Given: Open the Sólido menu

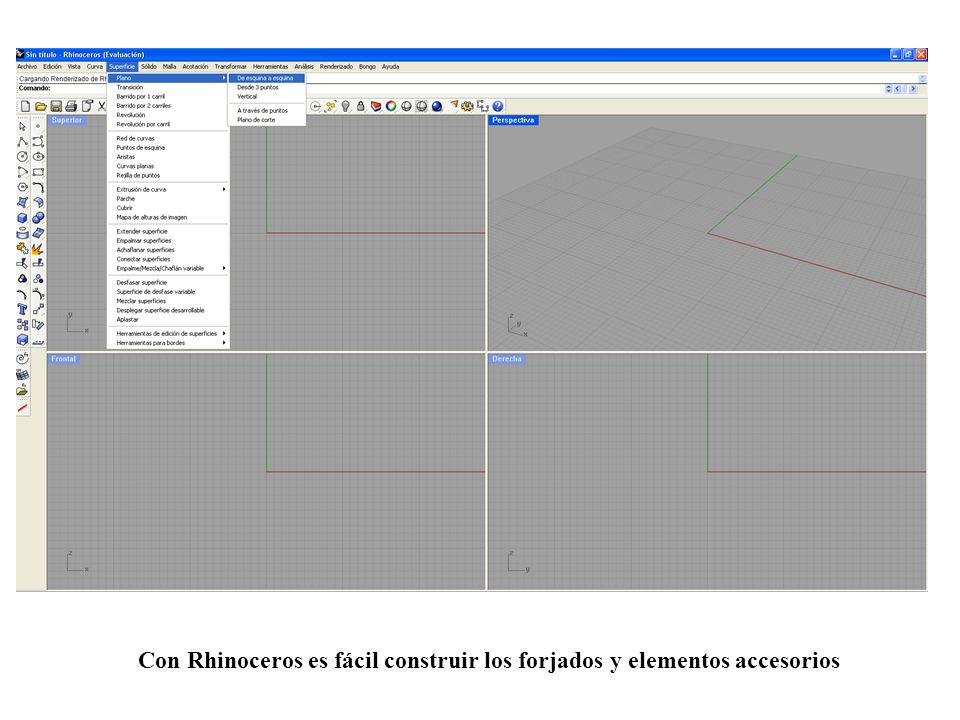Looking at the screenshot, I should (149, 67).
